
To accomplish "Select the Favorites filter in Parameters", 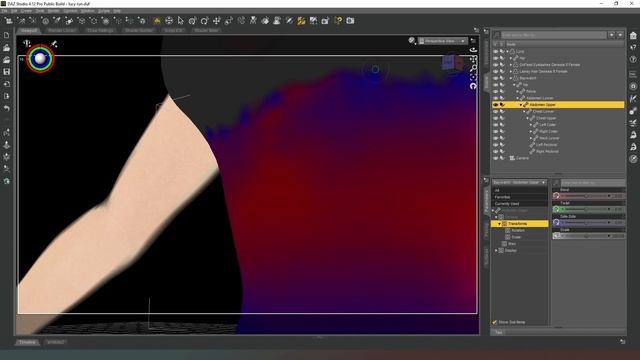I will [x=502, y=197].
